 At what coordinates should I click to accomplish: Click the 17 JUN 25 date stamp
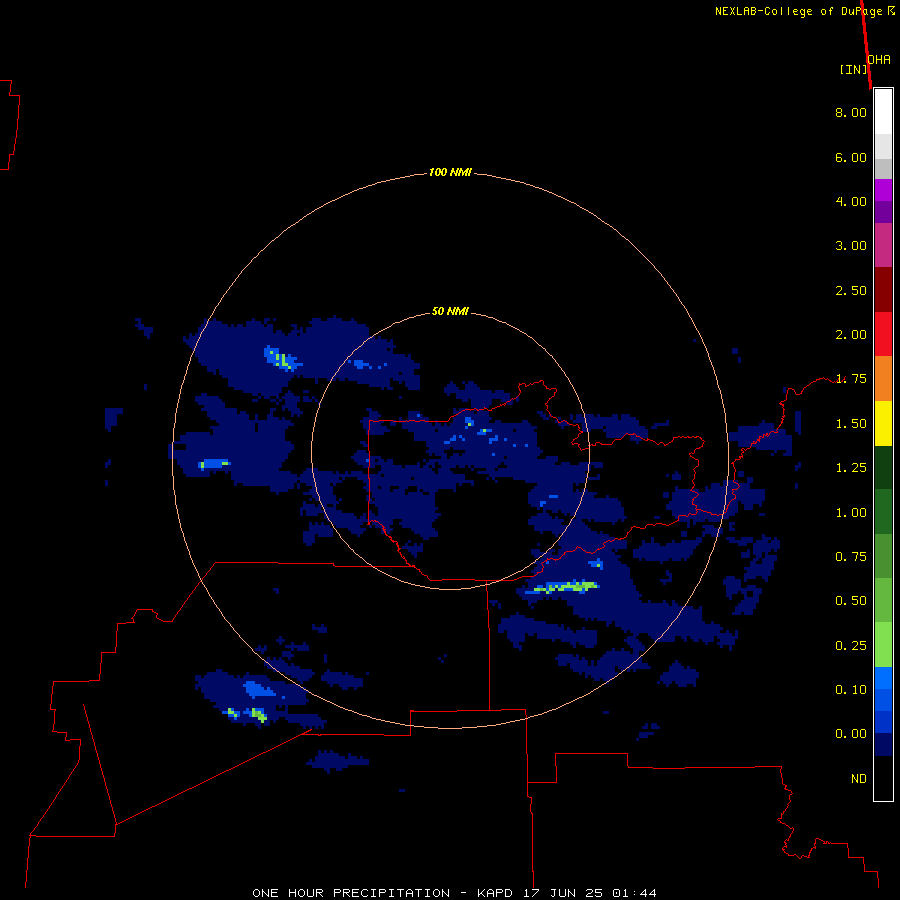click(x=562, y=893)
